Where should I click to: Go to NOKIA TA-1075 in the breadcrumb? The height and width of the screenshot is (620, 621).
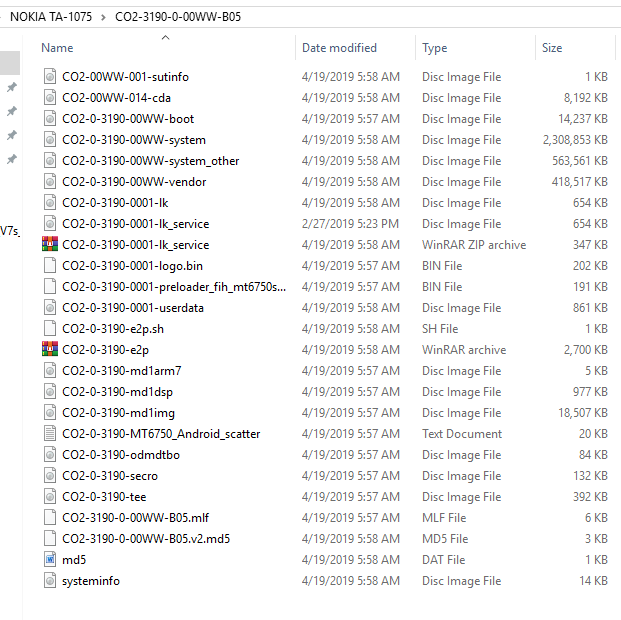(x=51, y=17)
